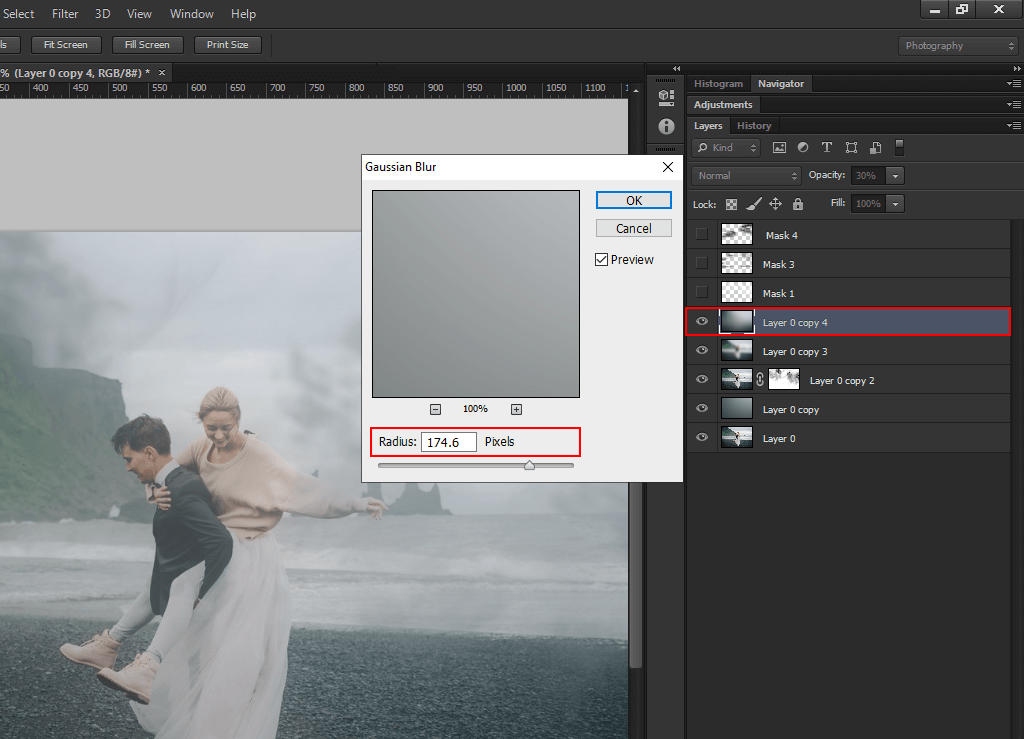Close the Gaussian Blur dialog
Viewport: 1024px width, 739px height.
coord(667,167)
